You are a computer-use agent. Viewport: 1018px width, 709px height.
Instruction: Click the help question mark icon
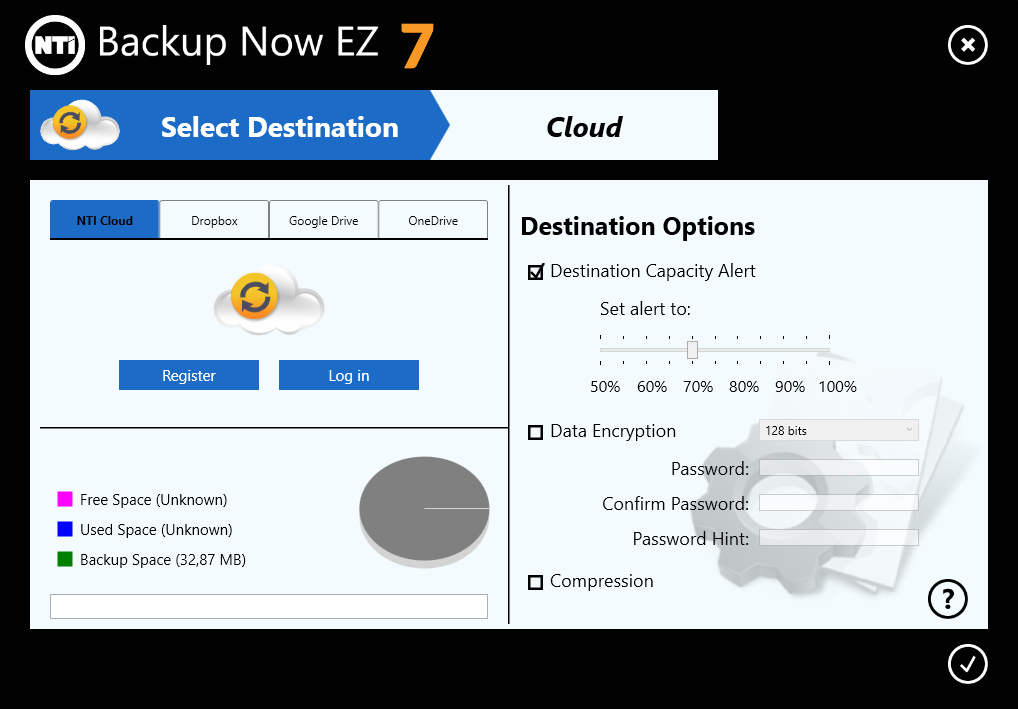tap(948, 598)
